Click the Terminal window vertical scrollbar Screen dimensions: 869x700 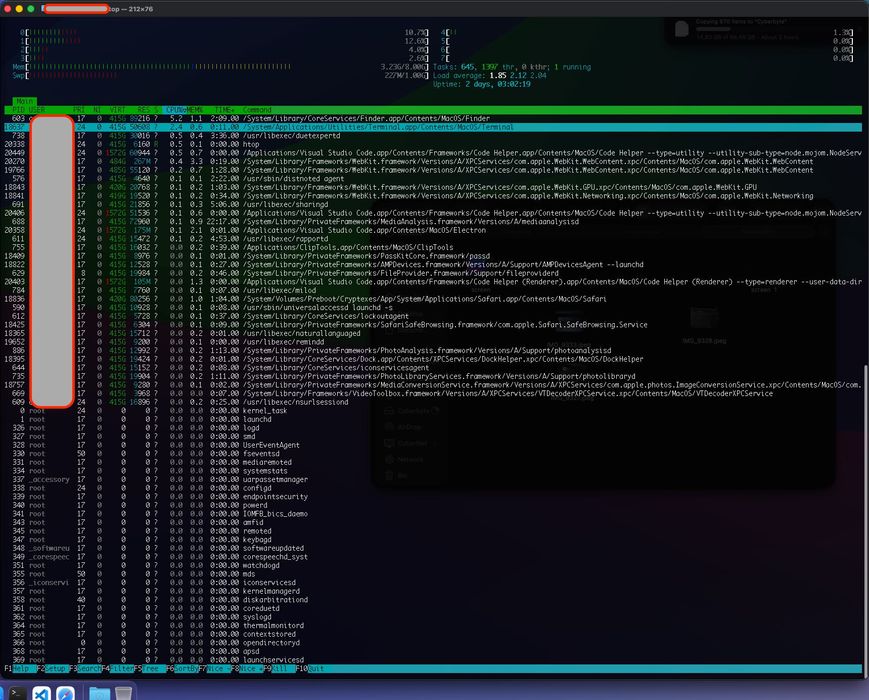866,520
